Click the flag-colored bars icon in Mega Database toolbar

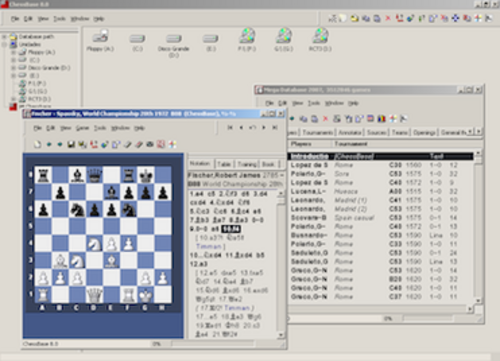(382, 118)
